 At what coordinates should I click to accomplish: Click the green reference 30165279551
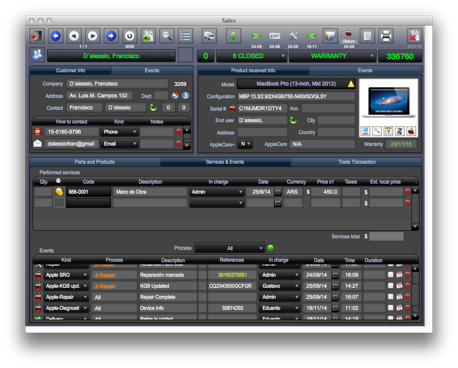click(232, 275)
